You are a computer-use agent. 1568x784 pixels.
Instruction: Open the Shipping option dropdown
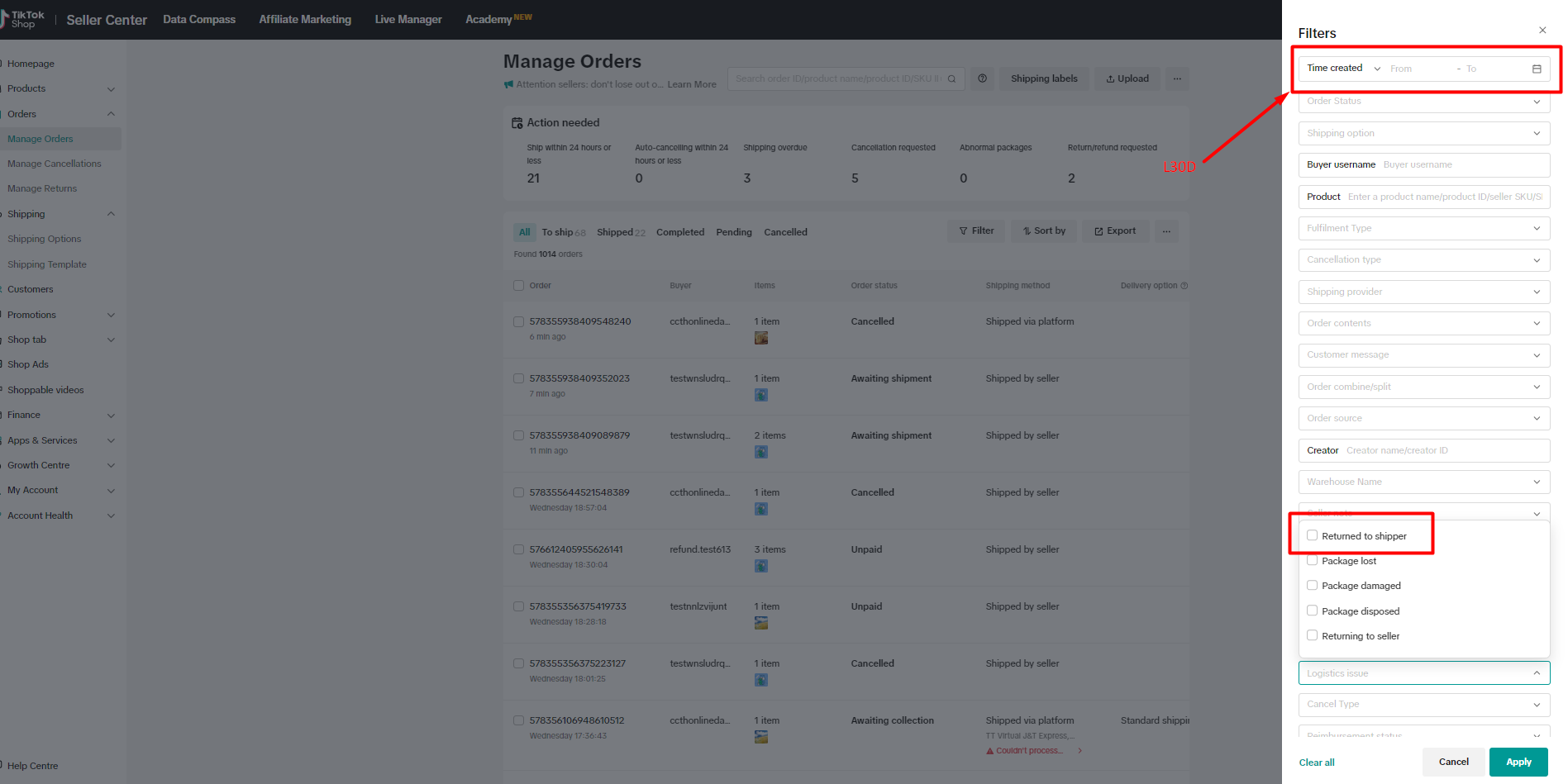click(1423, 133)
